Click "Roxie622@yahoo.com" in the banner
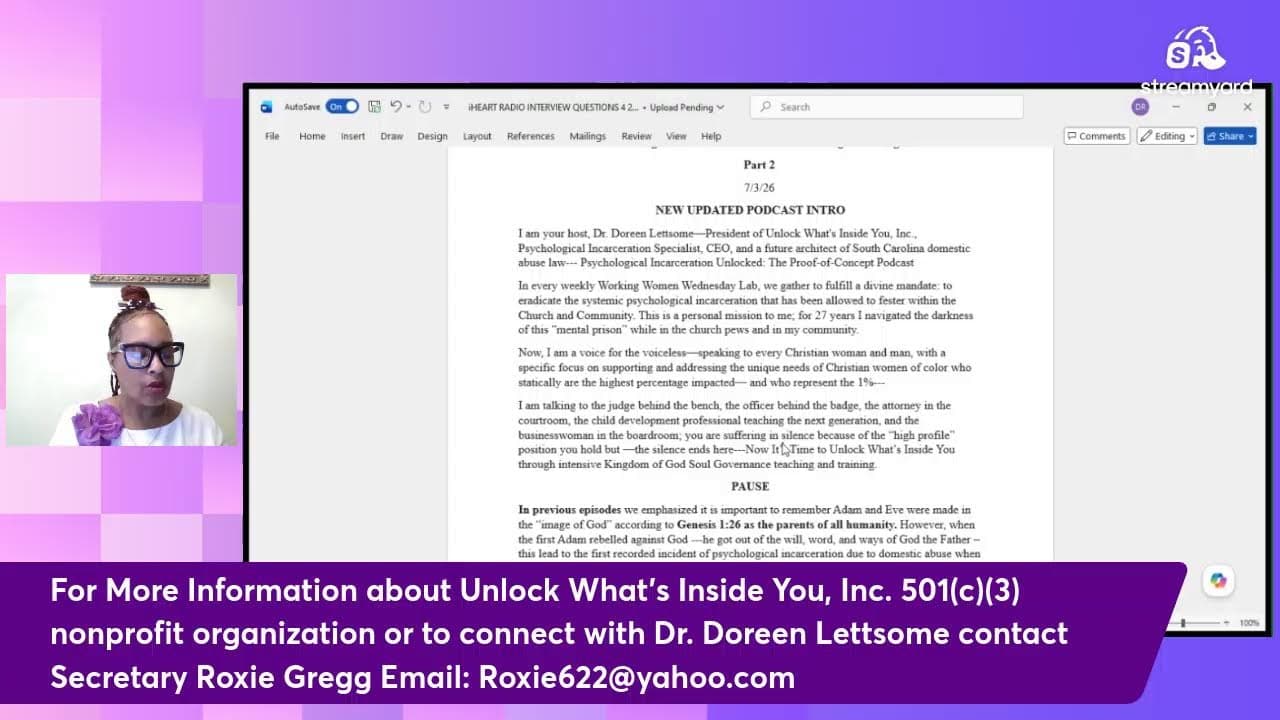This screenshot has height=720, width=1280. click(x=637, y=677)
